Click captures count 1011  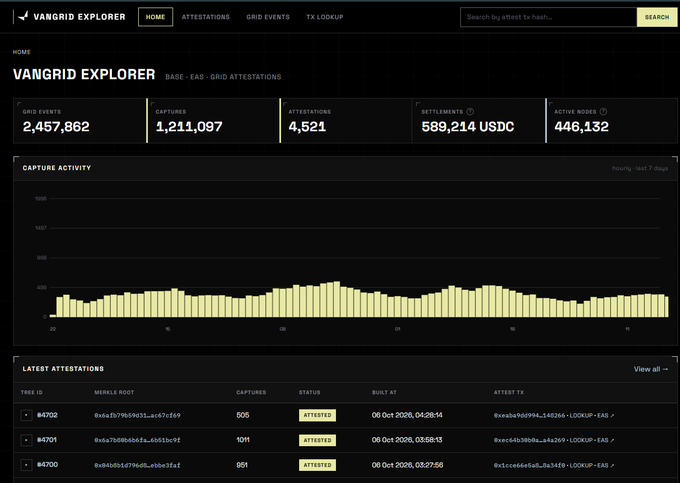[243, 440]
